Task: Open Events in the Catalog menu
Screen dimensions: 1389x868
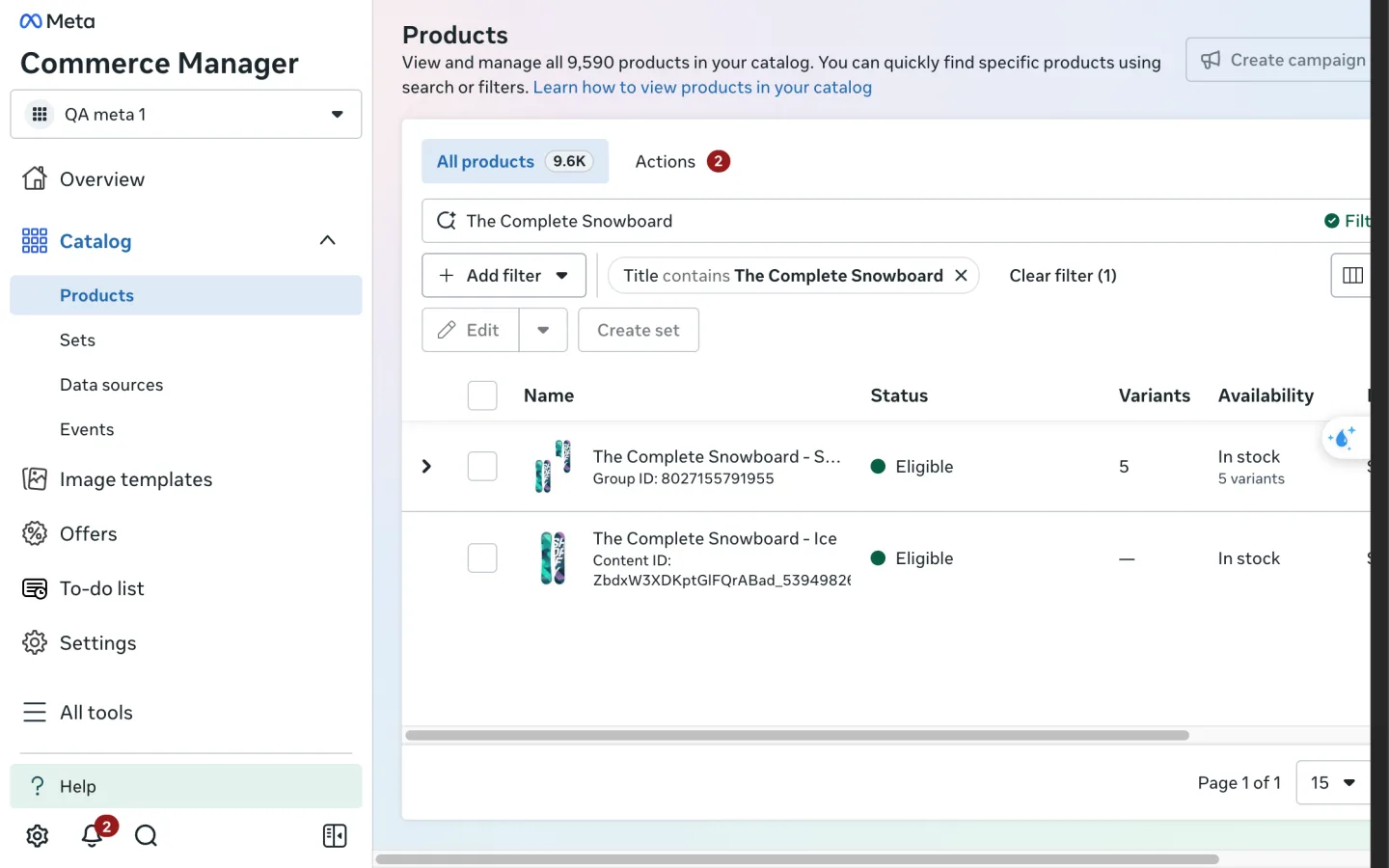Action: tap(186, 429)
